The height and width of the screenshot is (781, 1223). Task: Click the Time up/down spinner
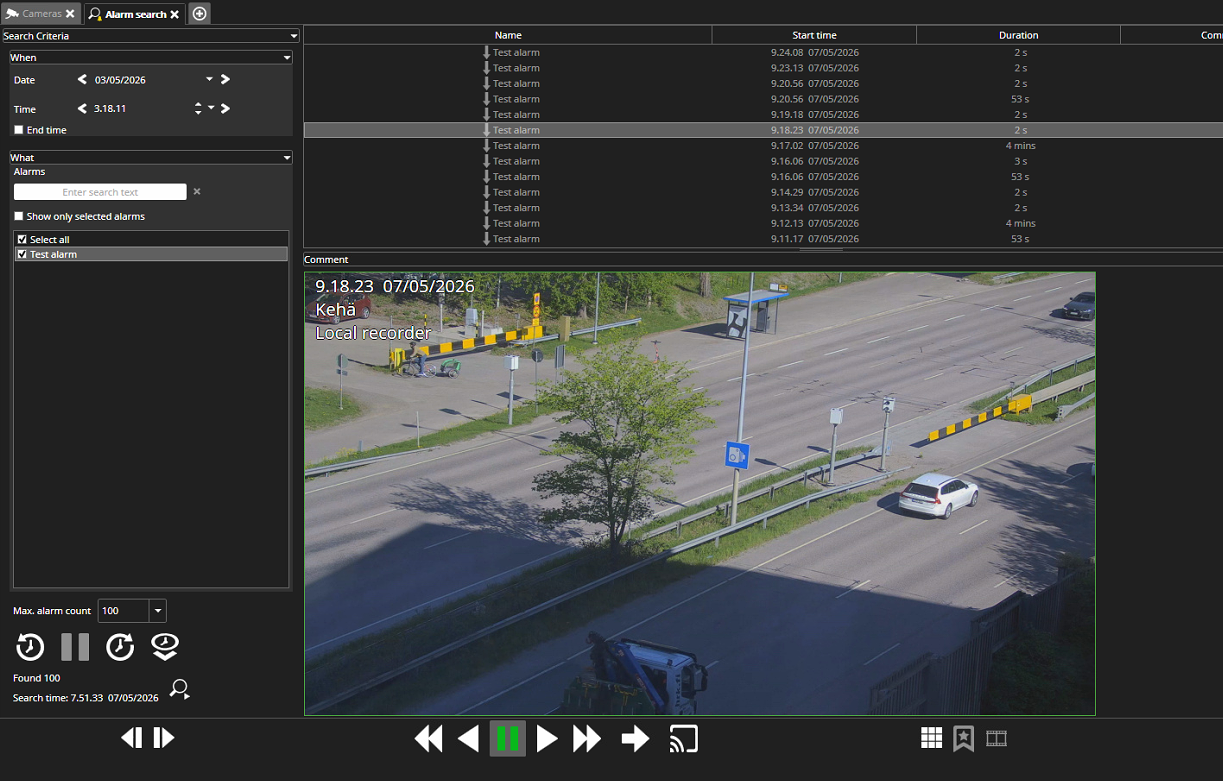(x=198, y=109)
